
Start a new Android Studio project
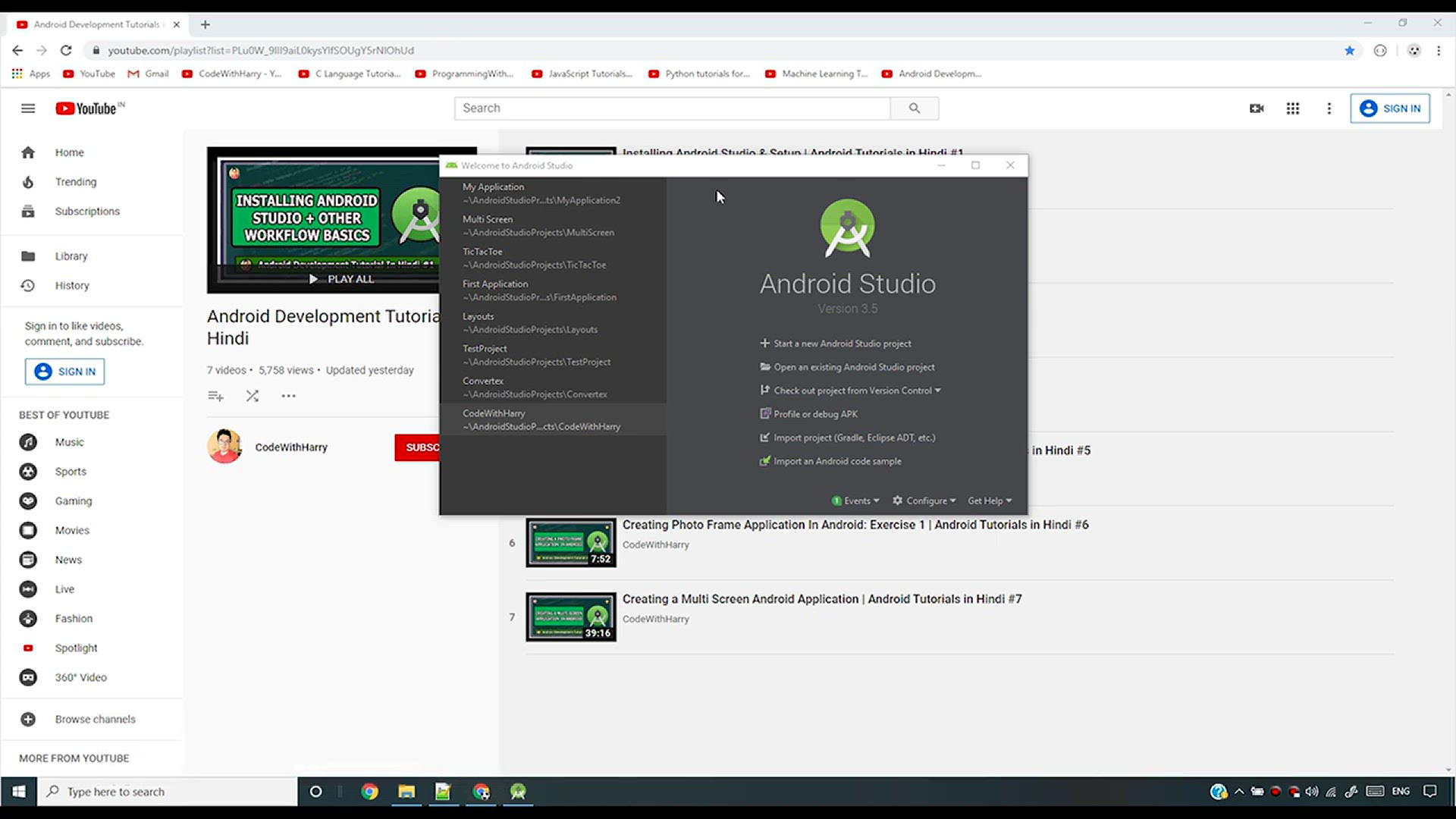pos(836,344)
